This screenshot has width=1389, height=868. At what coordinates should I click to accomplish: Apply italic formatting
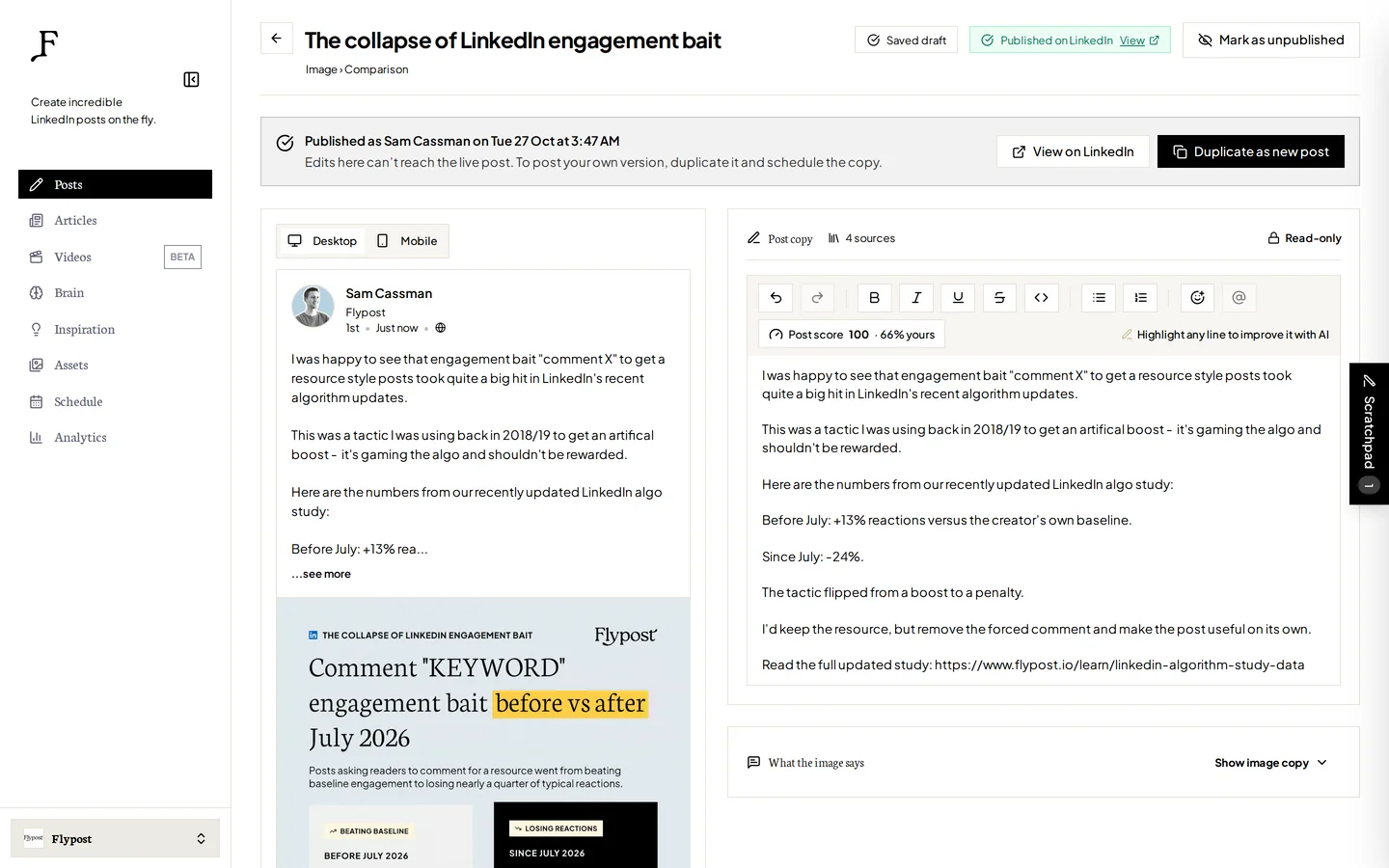point(916,297)
